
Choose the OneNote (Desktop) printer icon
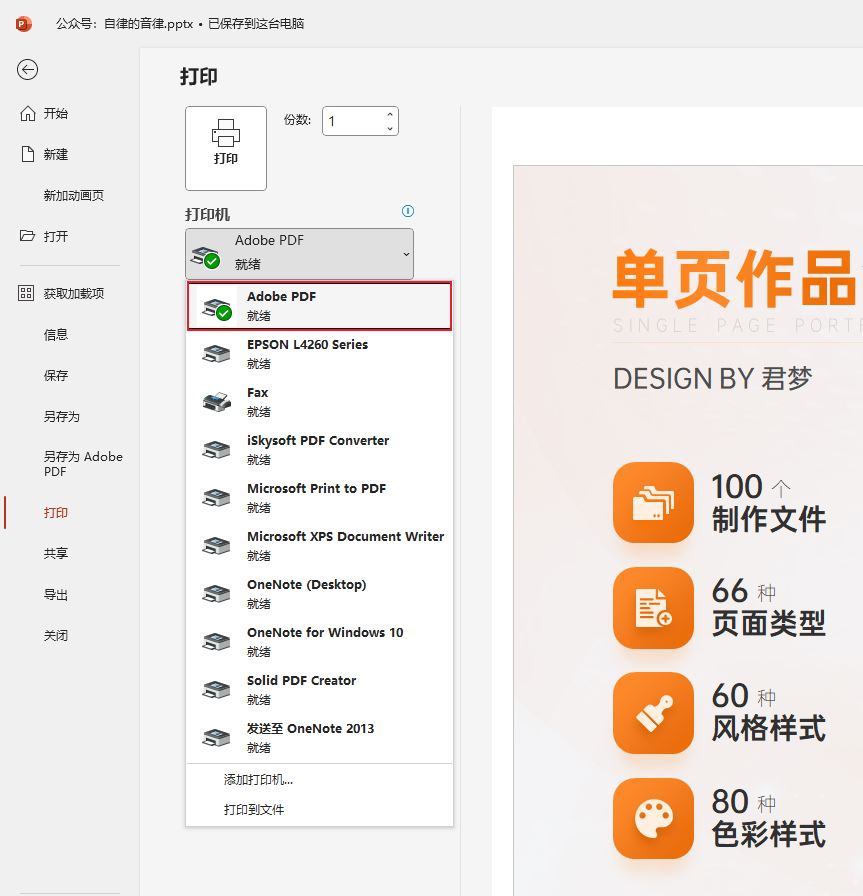[x=216, y=593]
